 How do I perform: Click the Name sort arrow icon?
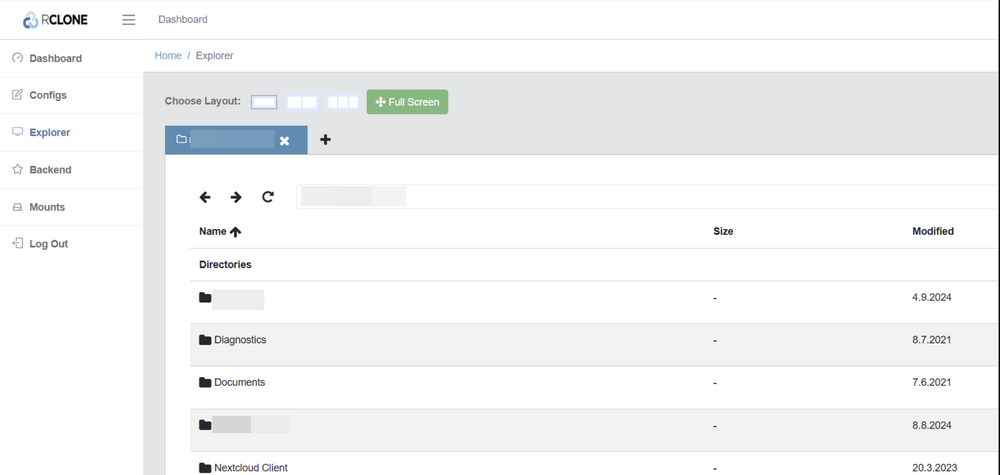[235, 232]
